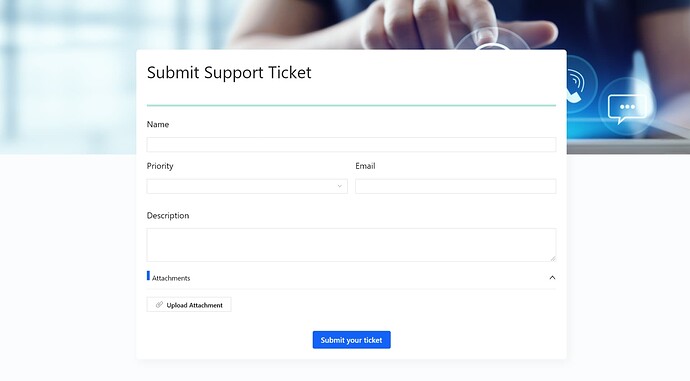This screenshot has width=690, height=381.
Task: Click the Submit Support Ticket heading
Action: [x=229, y=73]
